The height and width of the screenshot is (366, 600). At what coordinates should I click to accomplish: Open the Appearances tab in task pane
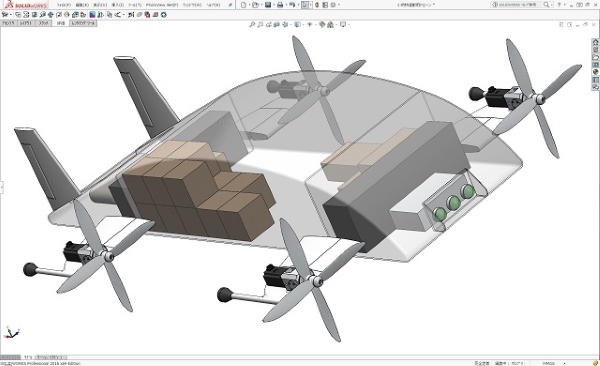595,72
